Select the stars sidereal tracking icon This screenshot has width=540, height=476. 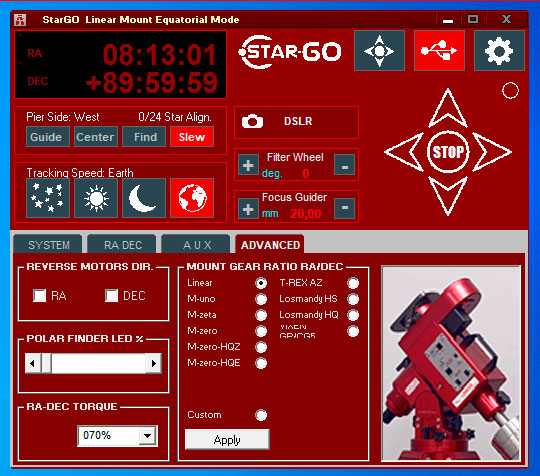click(48, 198)
